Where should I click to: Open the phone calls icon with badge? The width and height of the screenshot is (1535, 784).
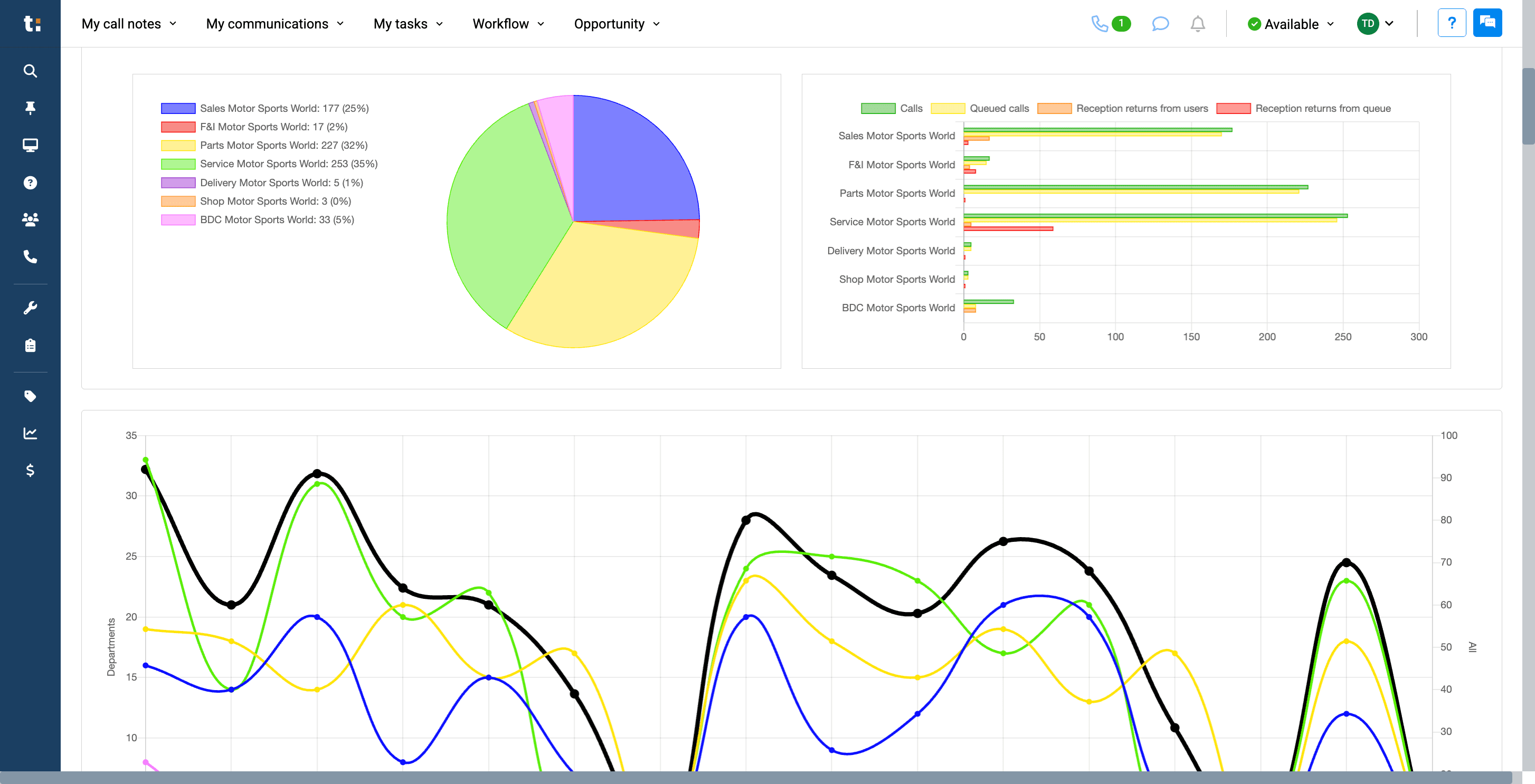point(1111,24)
